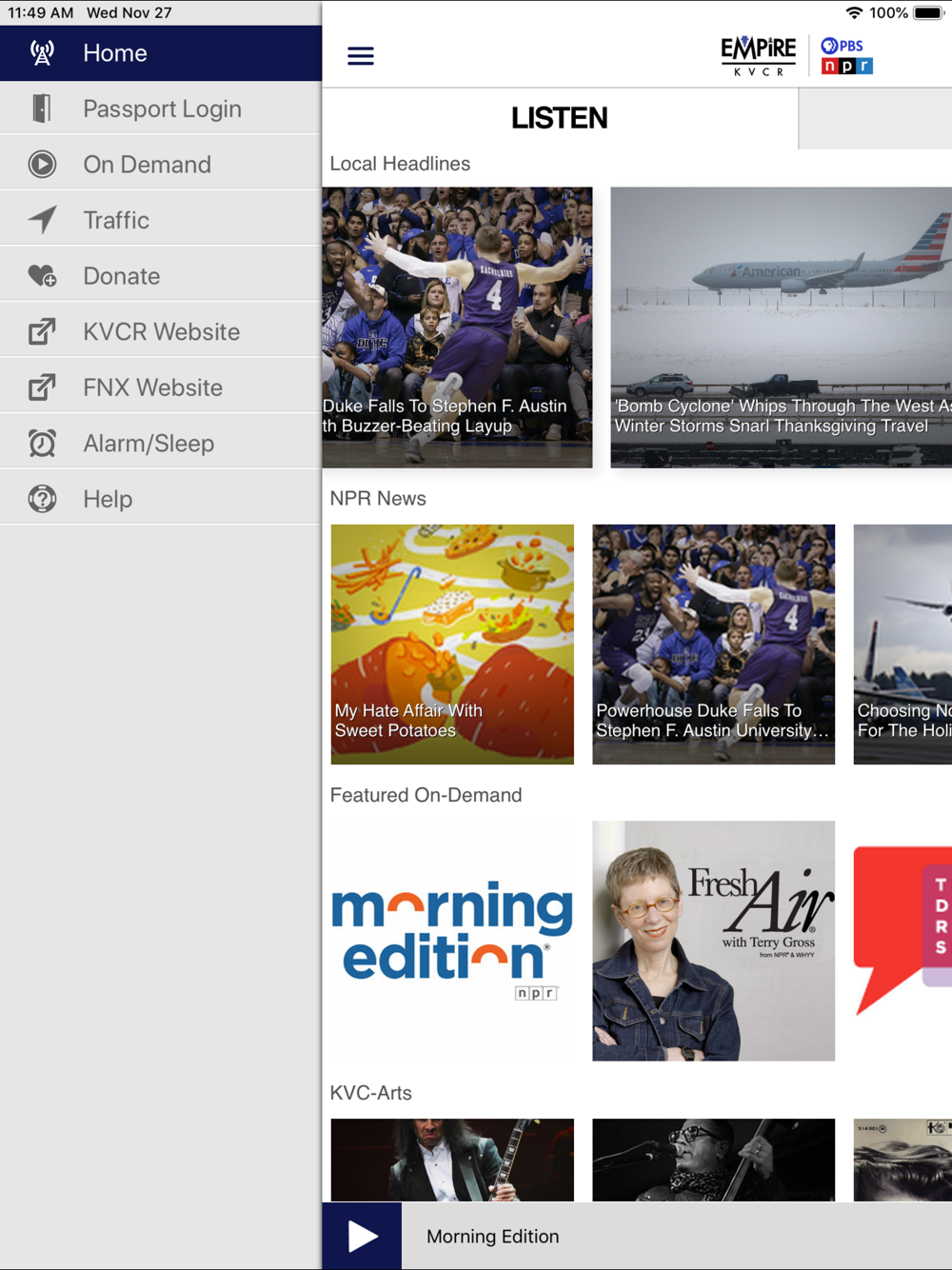Image resolution: width=952 pixels, height=1270 pixels.
Task: Play Morning Edition with the play button
Action: click(362, 1236)
